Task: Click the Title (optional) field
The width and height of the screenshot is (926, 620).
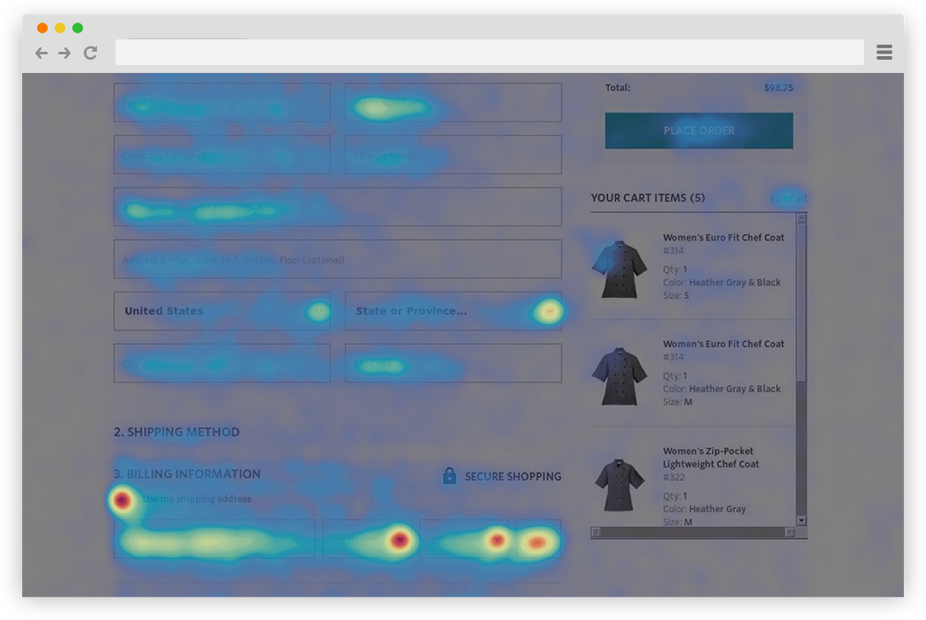Action: [x=454, y=155]
